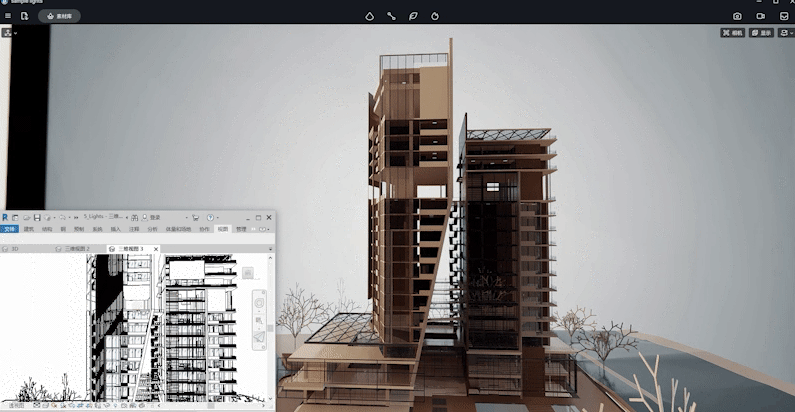Screen dimensions: 795x412
Task: Close the 三维视图 3 view tab
Action: [156, 249]
